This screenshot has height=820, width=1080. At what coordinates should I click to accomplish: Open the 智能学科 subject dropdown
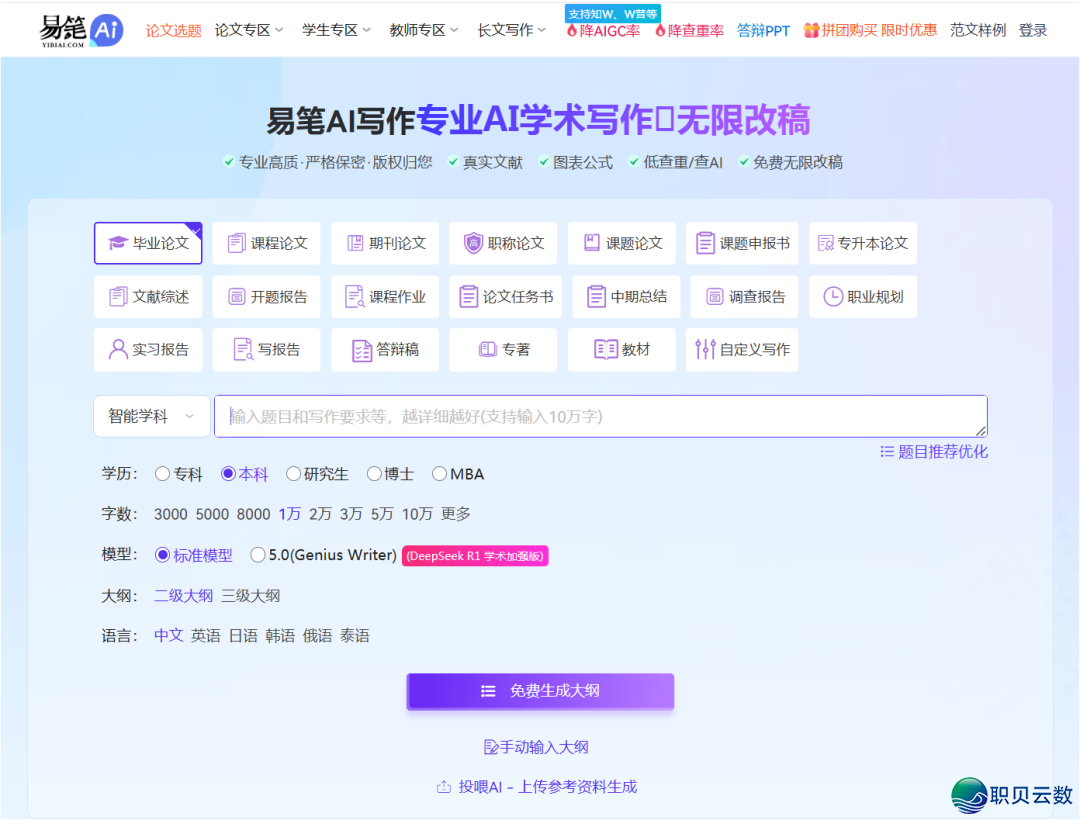(152, 416)
